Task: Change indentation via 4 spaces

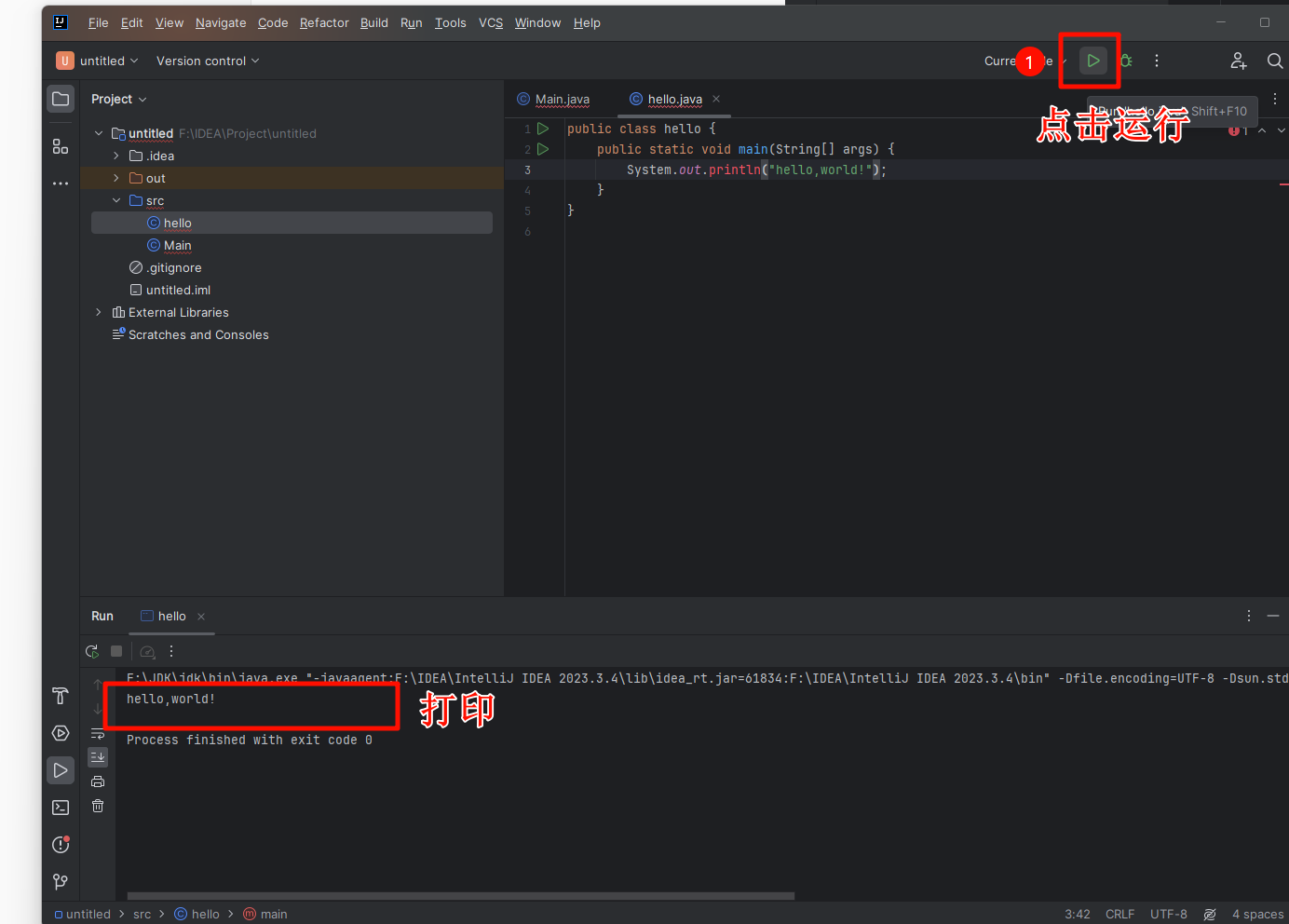Action: (x=1257, y=915)
